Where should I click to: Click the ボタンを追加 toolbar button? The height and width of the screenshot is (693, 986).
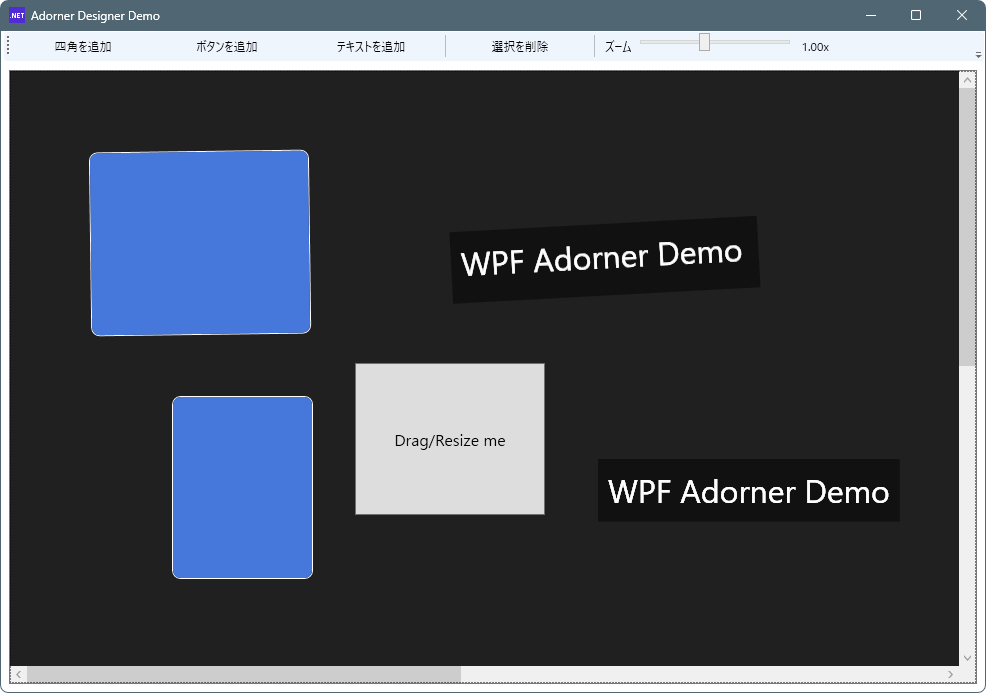[x=227, y=47]
